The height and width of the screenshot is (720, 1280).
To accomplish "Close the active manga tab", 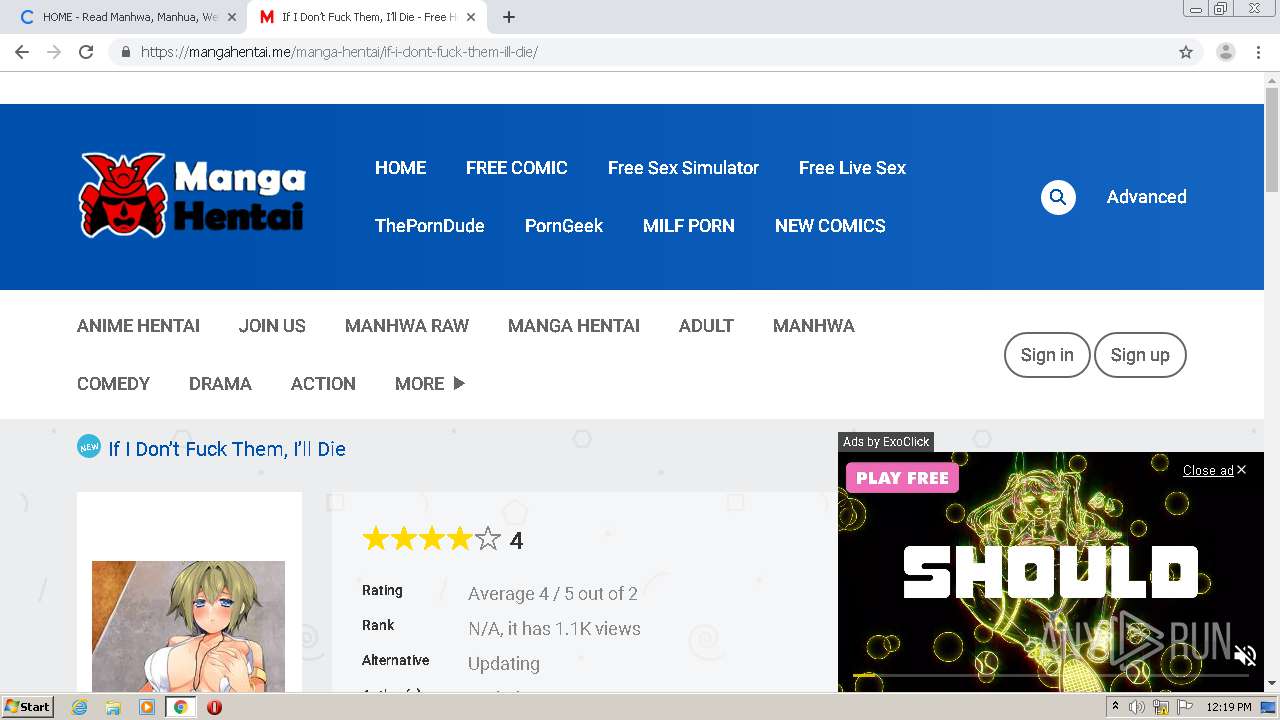I will [471, 17].
